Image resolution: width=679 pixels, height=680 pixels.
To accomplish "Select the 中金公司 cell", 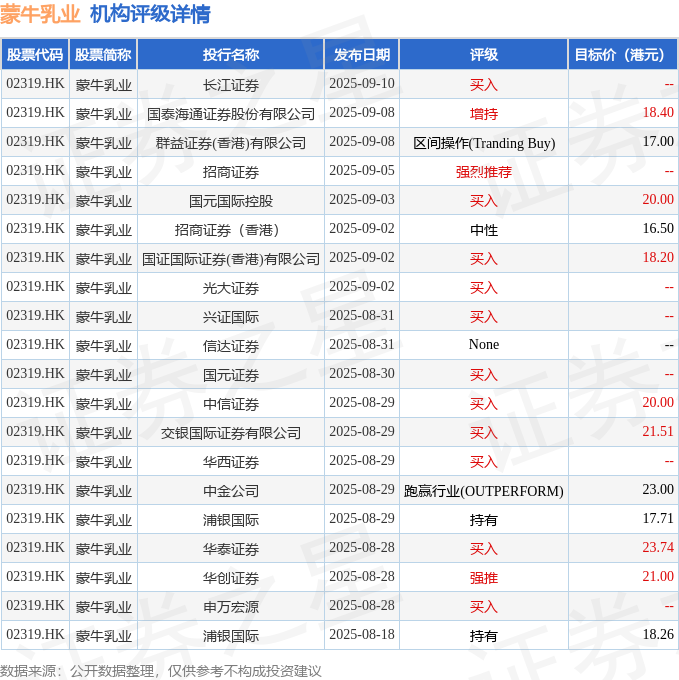I will 231,491.
